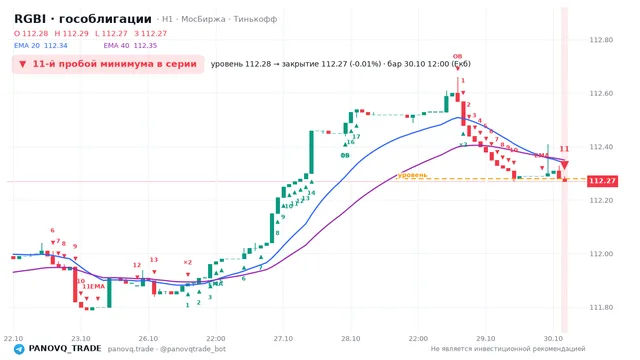
Task: Select the close value З 112.27
Action: [151, 33]
